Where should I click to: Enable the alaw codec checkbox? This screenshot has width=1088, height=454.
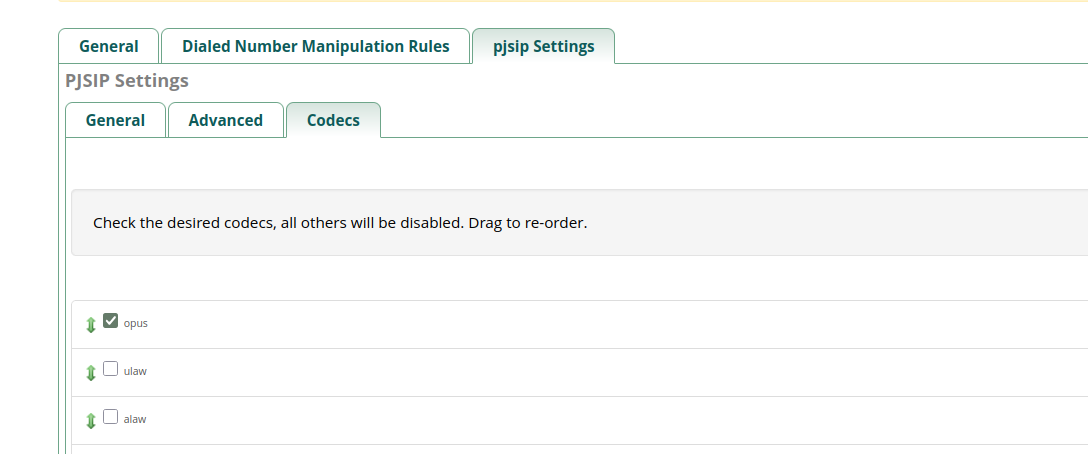(x=111, y=417)
